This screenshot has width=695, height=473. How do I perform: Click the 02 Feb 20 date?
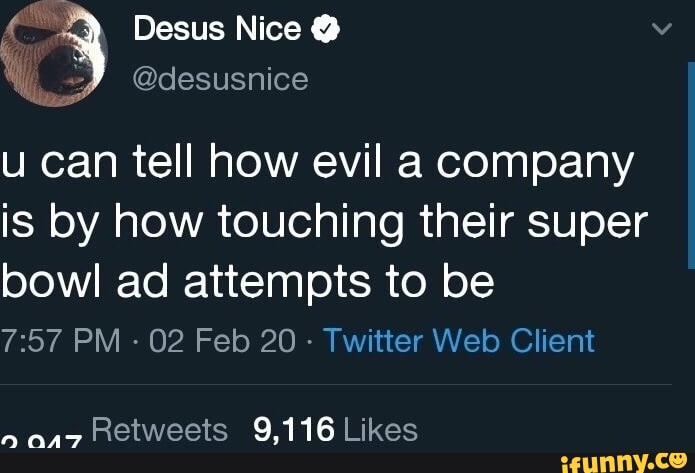tap(218, 340)
